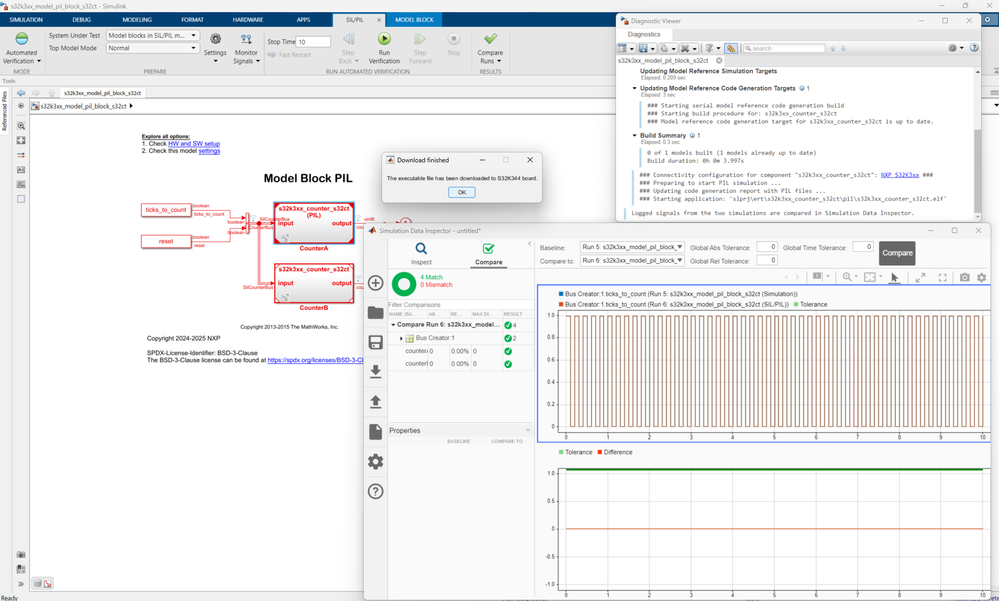Click the snapshot camera icon in Data Inspector
Viewport: 999px width, 601px height.
pos(964,277)
